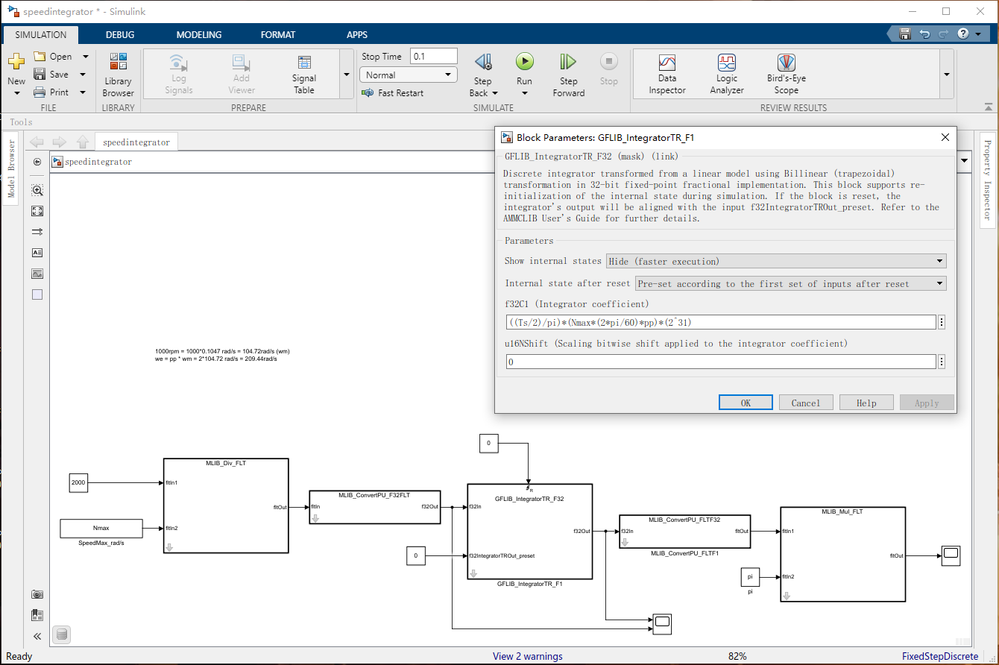This screenshot has width=999, height=665.
Task: Open the simulation mode Normal dropdown
Action: 408,75
